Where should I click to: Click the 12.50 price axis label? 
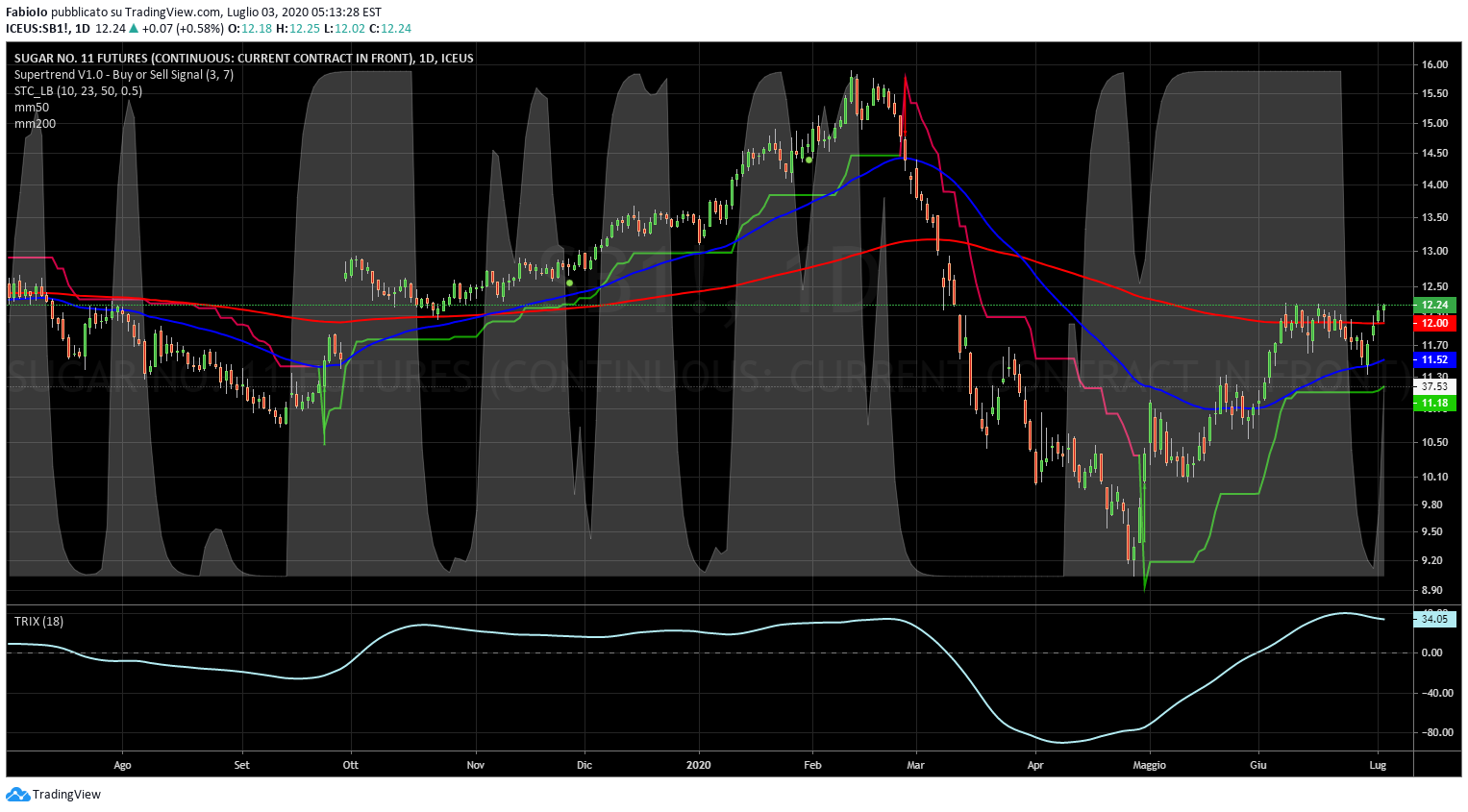[x=1434, y=287]
